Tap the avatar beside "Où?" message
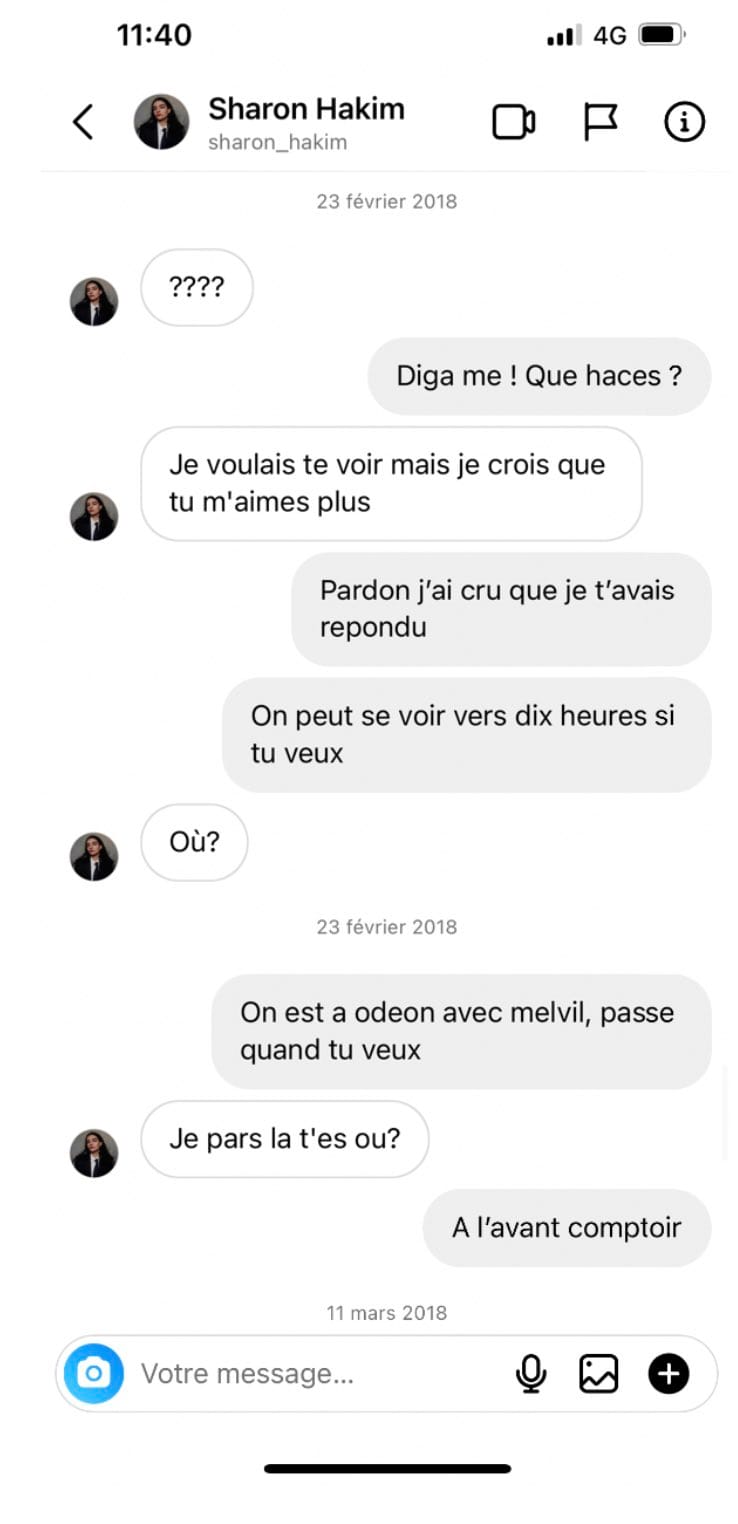Screen dimensions: 738x1524 [94, 856]
